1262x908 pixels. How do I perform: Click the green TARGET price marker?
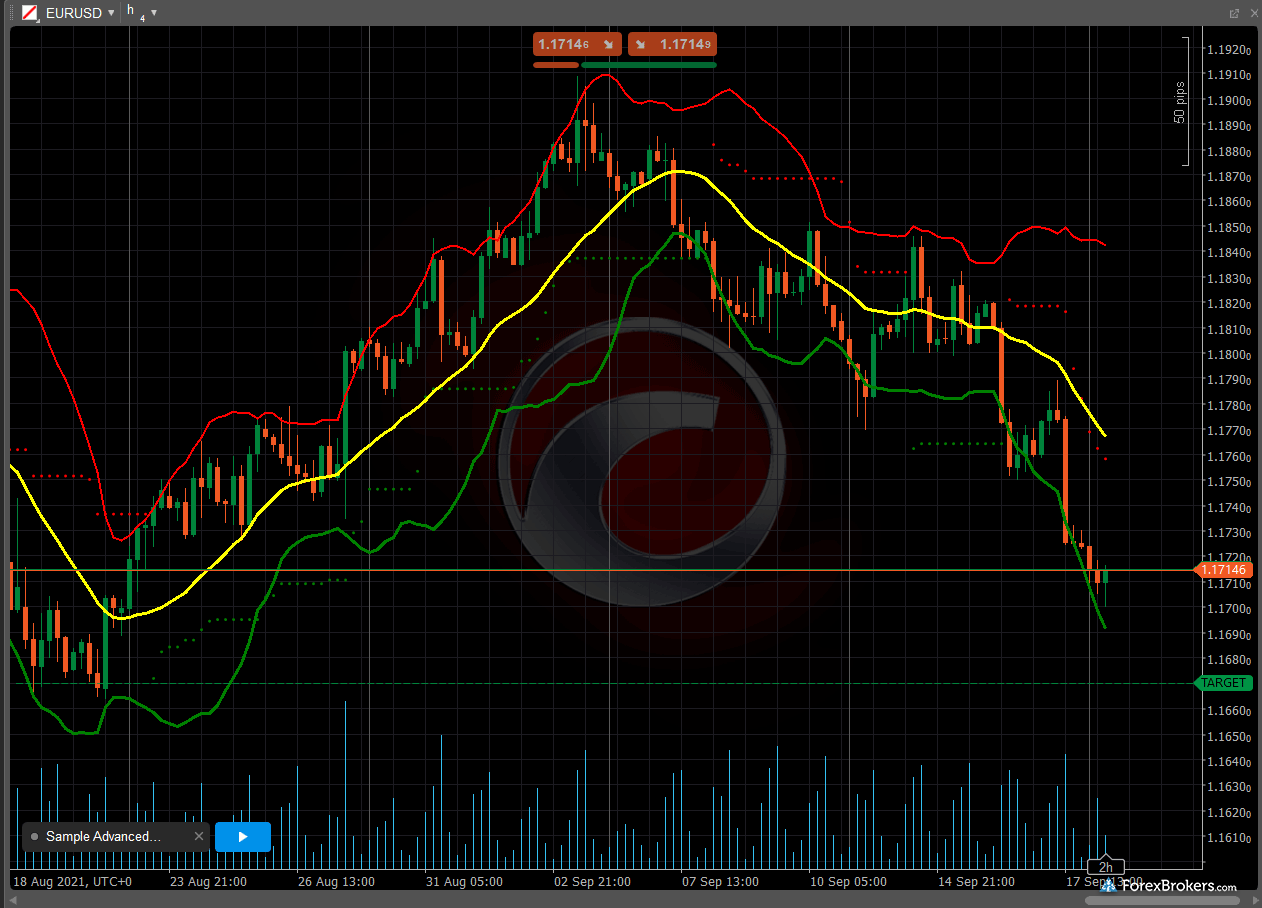(1223, 683)
